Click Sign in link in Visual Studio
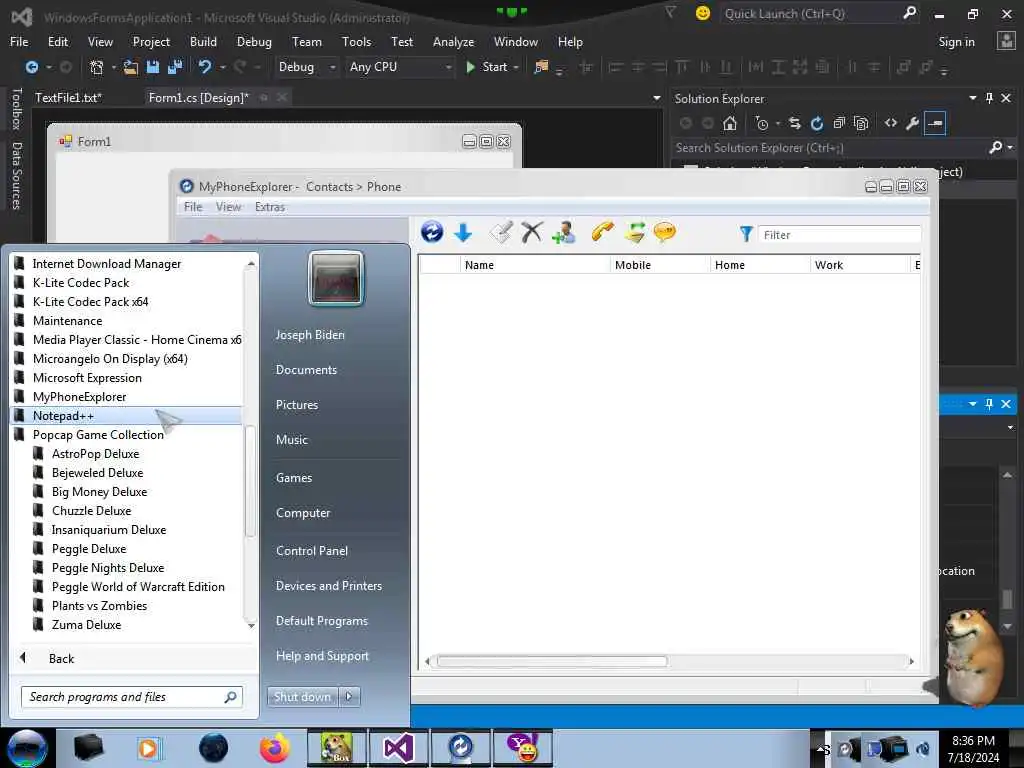Image resolution: width=1024 pixels, height=768 pixels. point(956,42)
